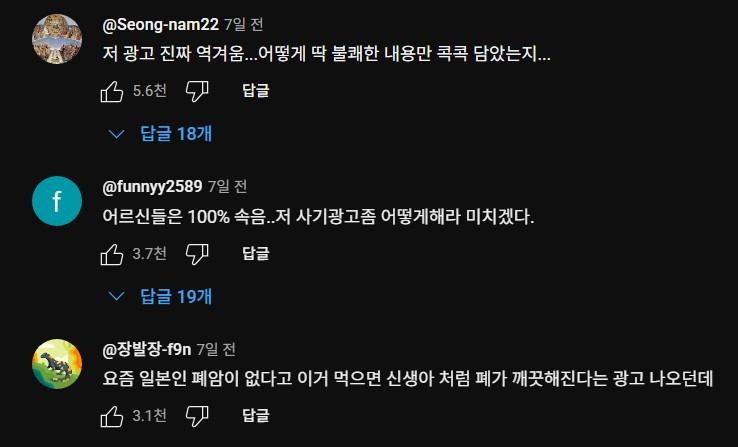Visit the @장발장-f9n channel name link

[147, 349]
